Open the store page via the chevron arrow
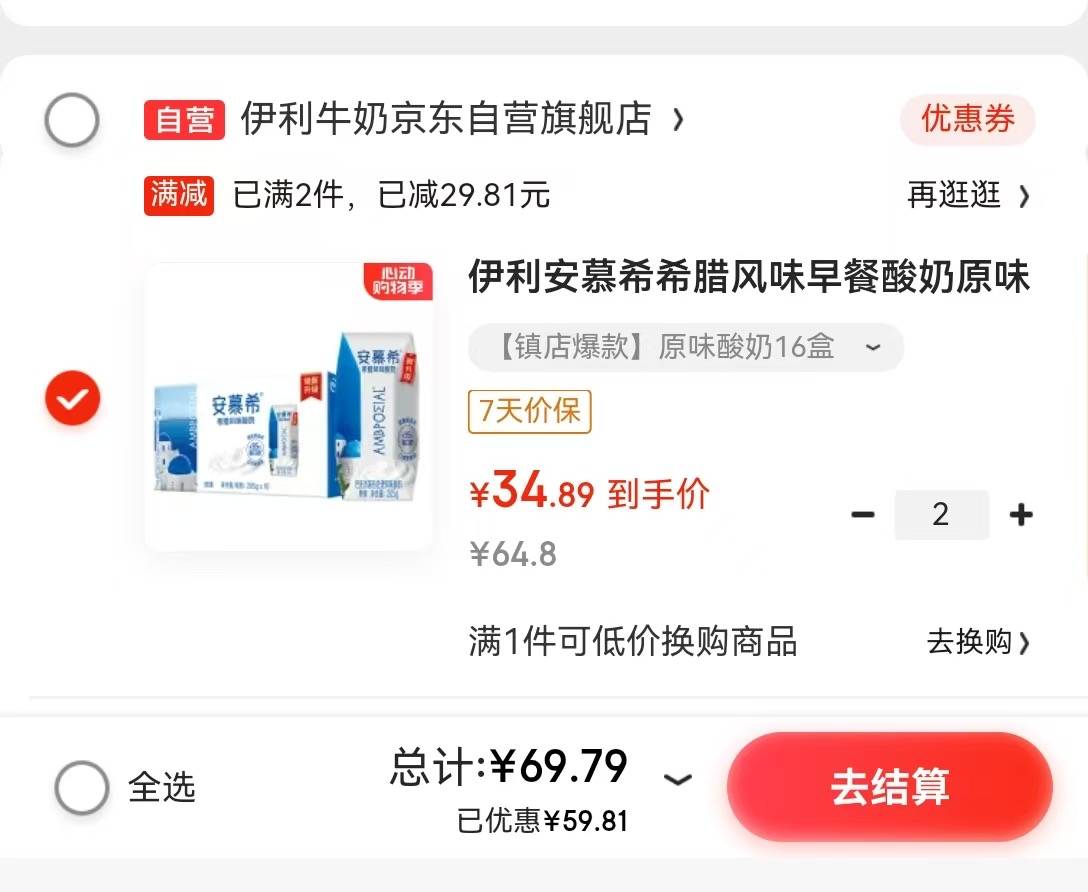 pyautogui.click(x=678, y=120)
